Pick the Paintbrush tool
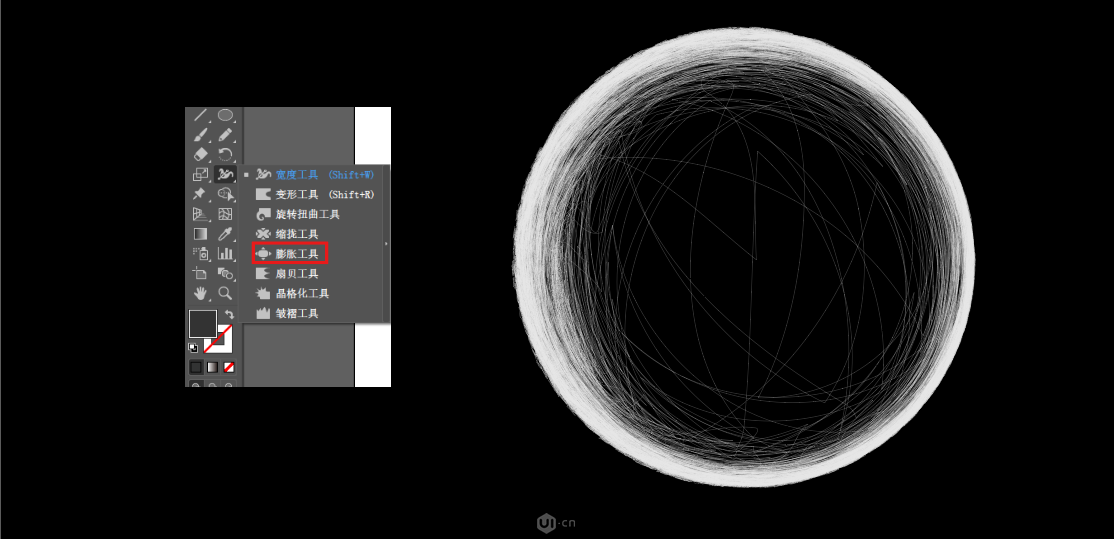 pyautogui.click(x=200, y=135)
